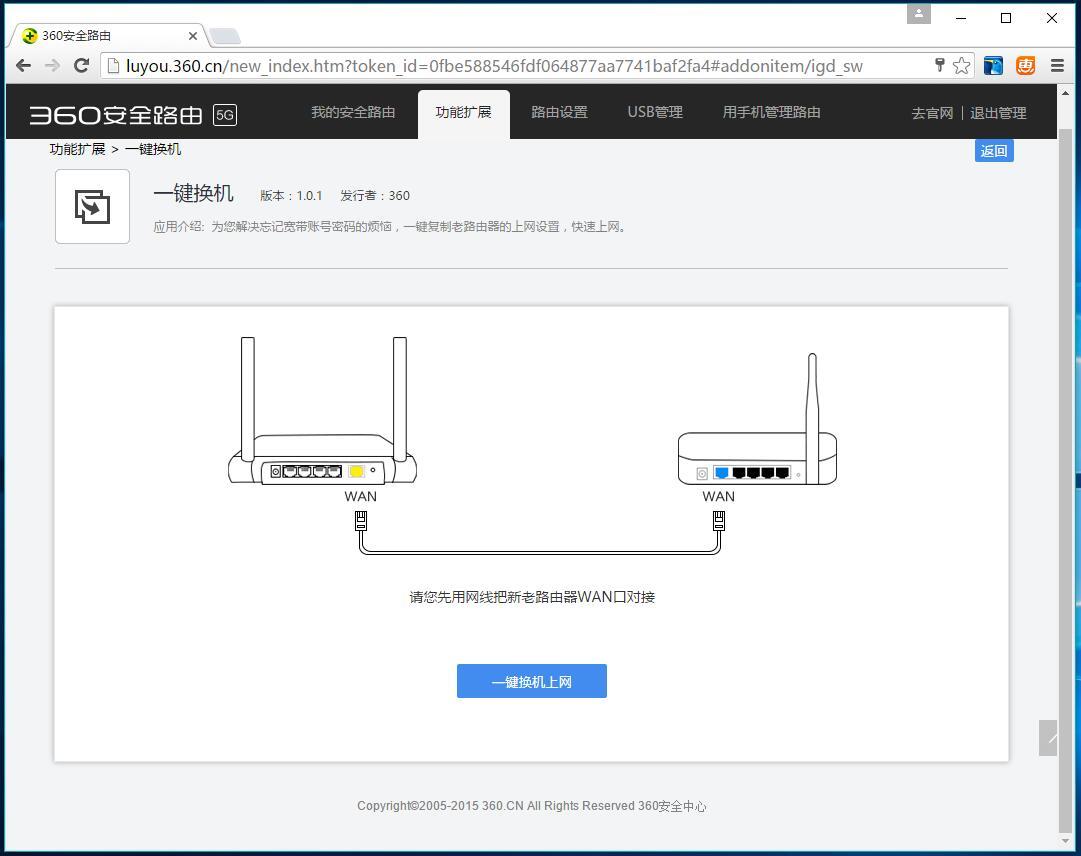The width and height of the screenshot is (1081, 856).
Task: Reload the page with the refresh icon
Action: pos(82,65)
